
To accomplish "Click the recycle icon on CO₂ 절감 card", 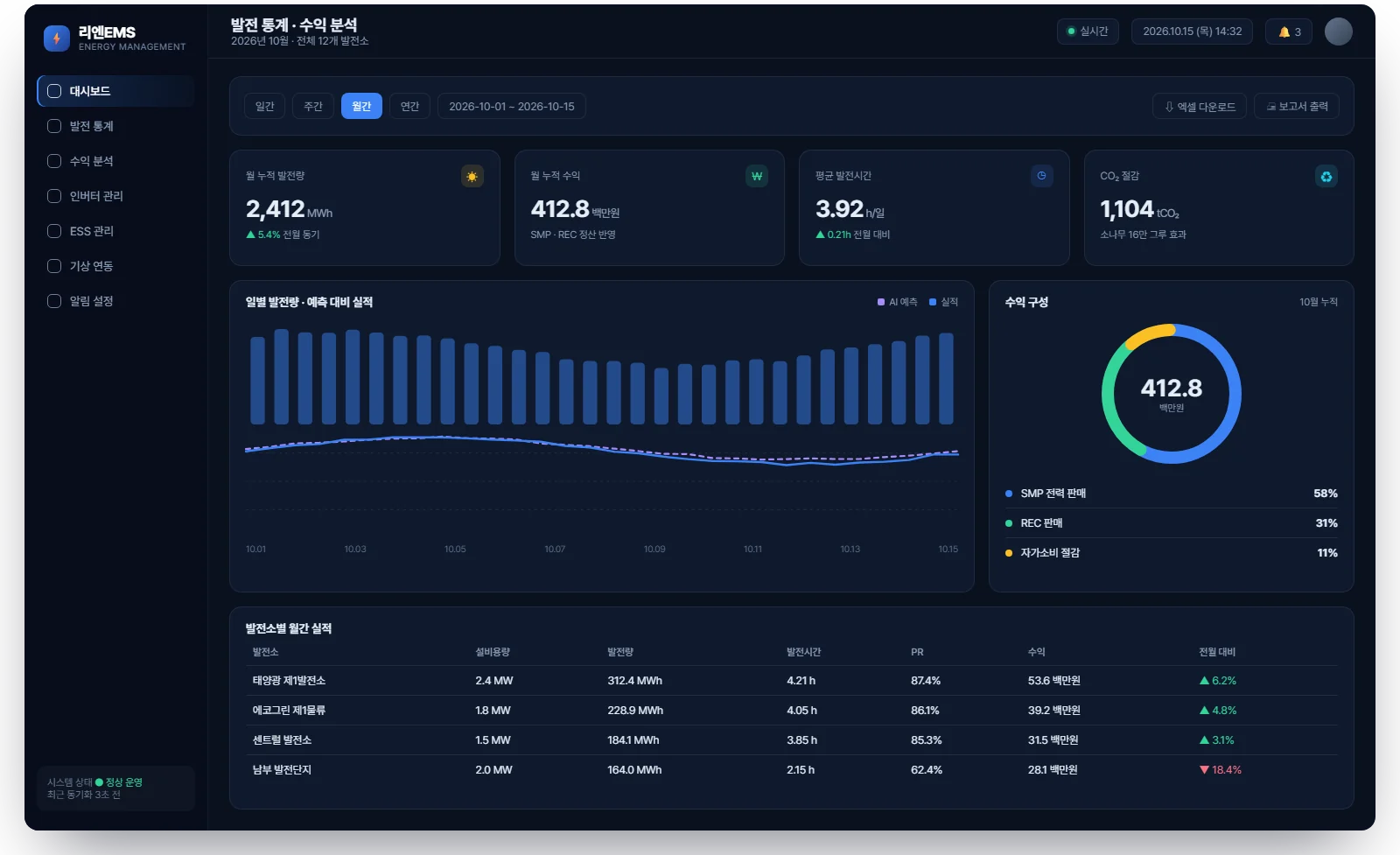I will point(1326,177).
